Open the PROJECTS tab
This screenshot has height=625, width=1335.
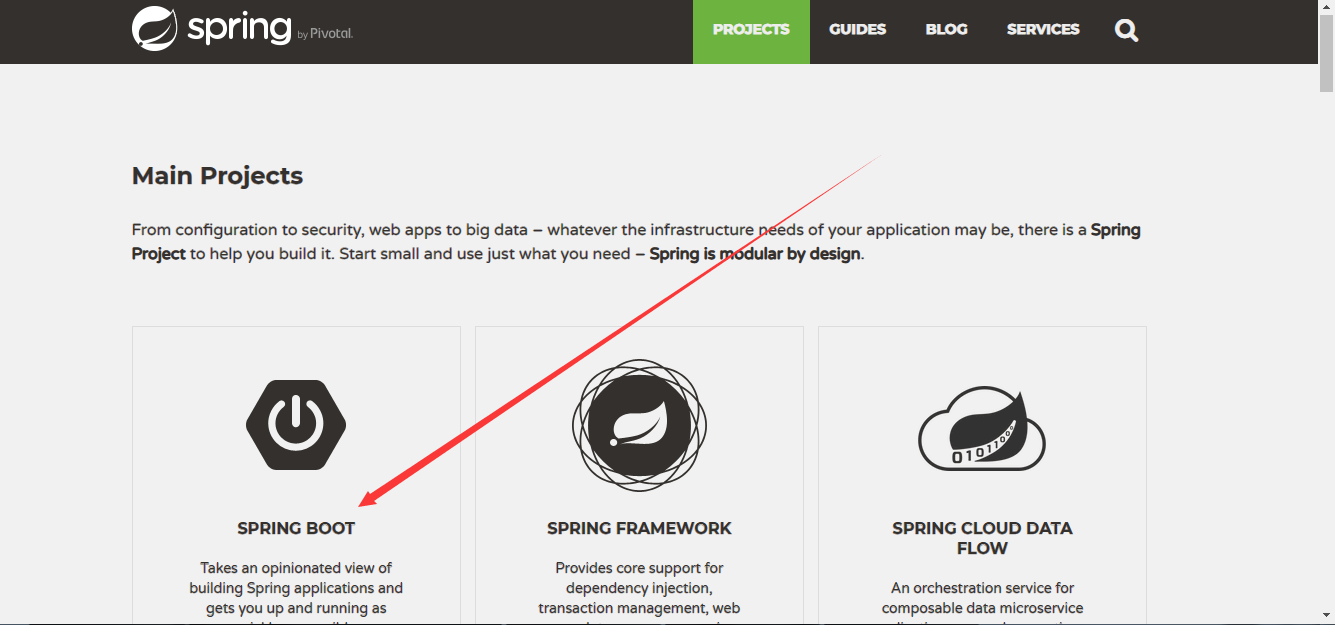click(751, 32)
